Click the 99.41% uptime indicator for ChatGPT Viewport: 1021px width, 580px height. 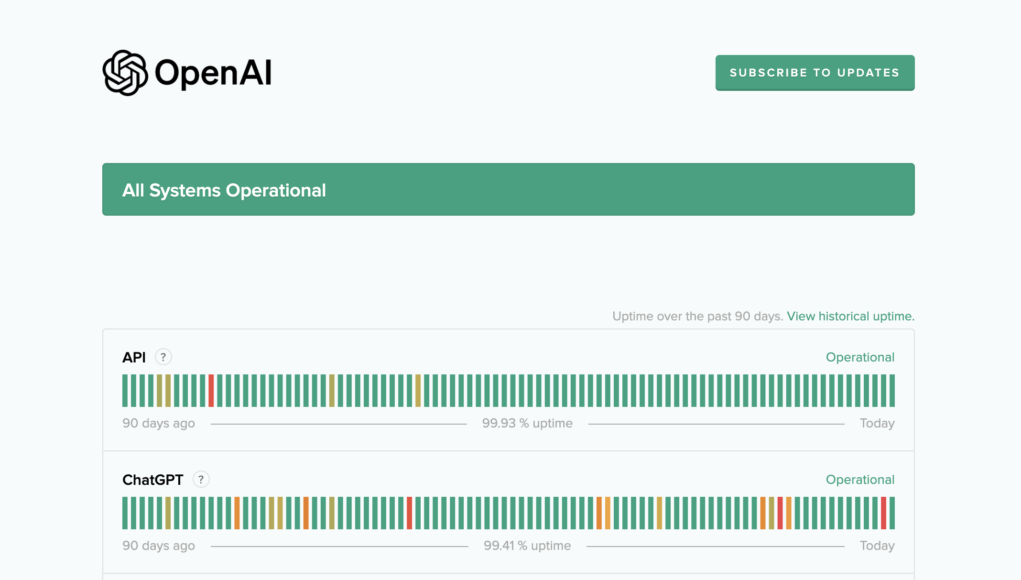pos(527,545)
